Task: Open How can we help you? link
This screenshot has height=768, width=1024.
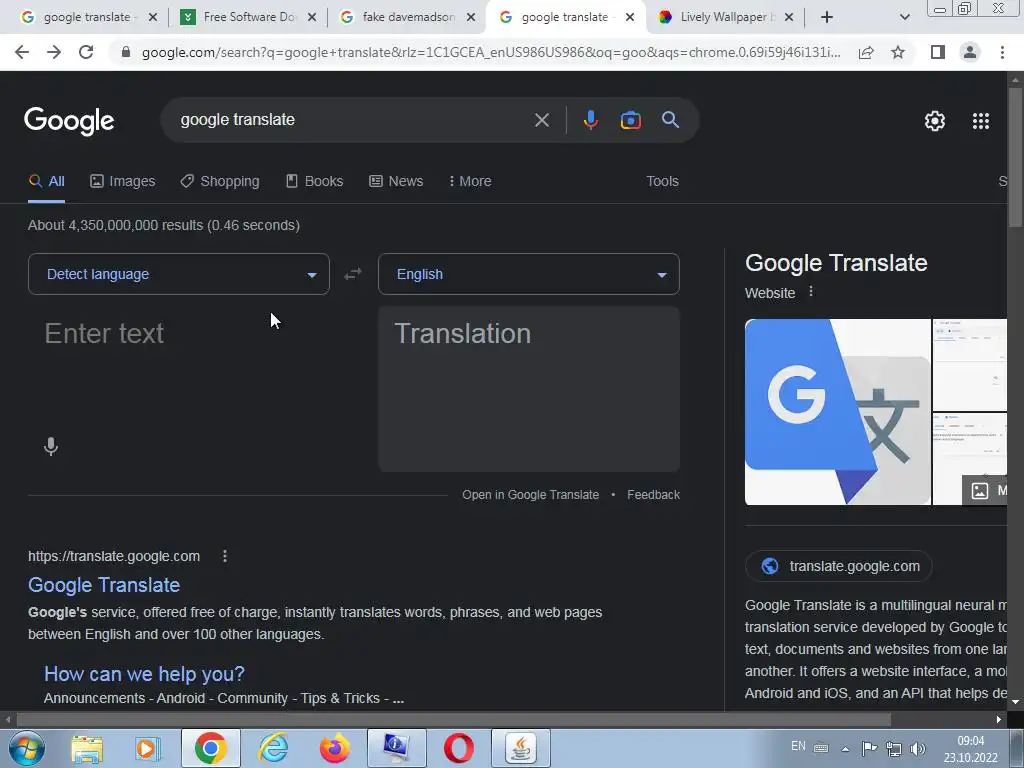Action: (144, 674)
